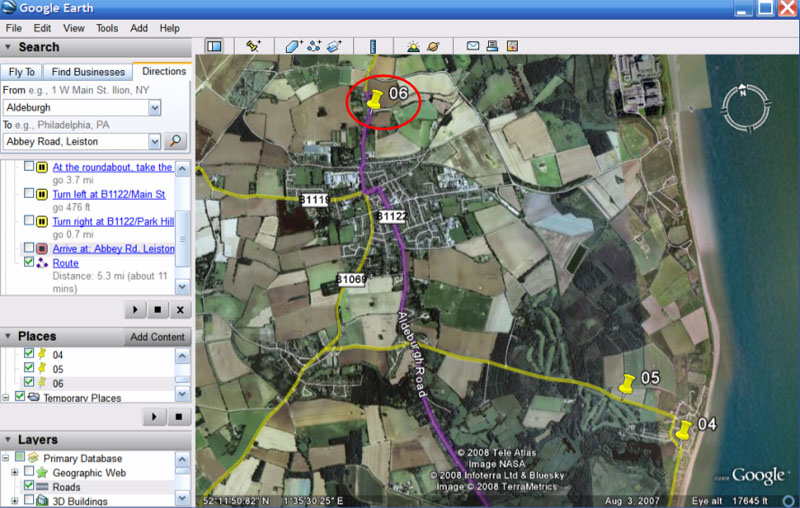Click the Primary Database layer icon
Viewport: 800px width, 508px height.
(33, 458)
